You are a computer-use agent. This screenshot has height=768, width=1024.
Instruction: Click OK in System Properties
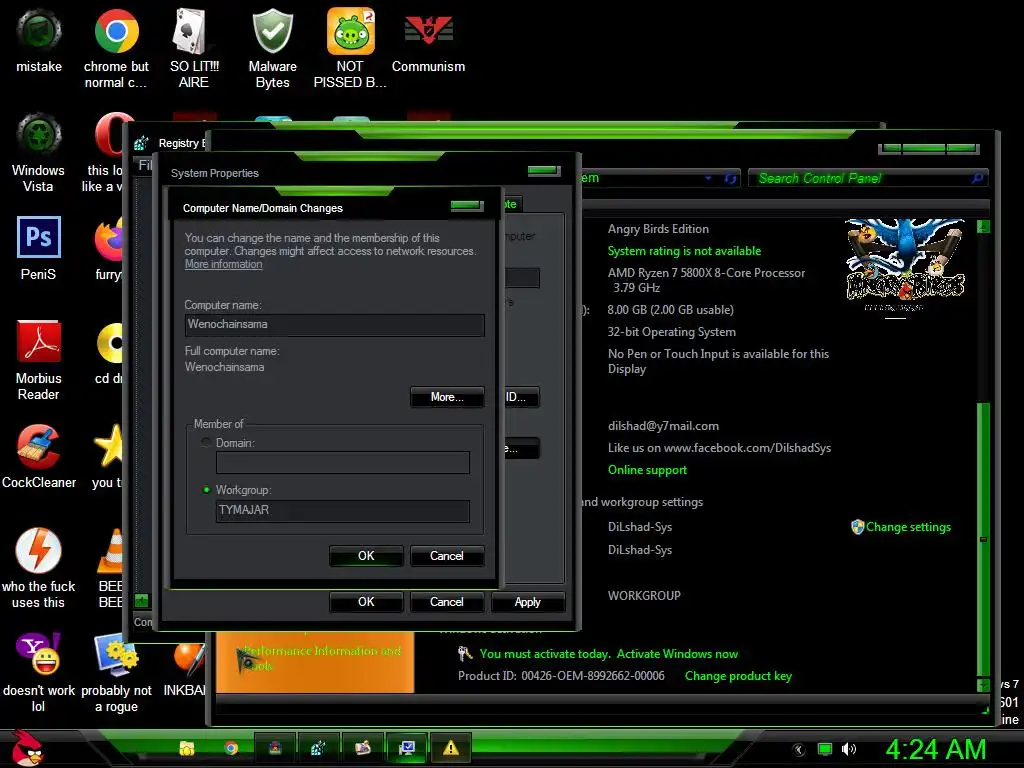(x=366, y=602)
